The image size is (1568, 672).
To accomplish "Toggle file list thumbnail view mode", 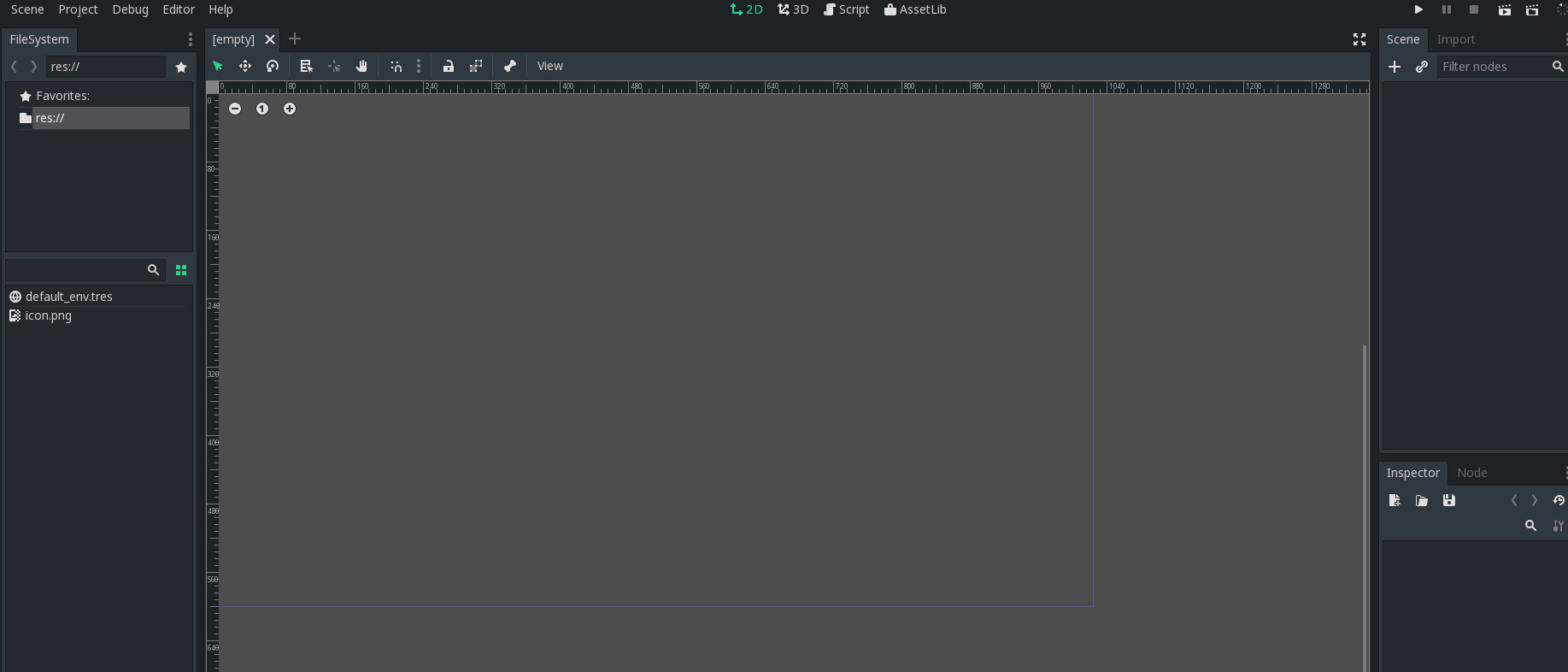I will [181, 269].
